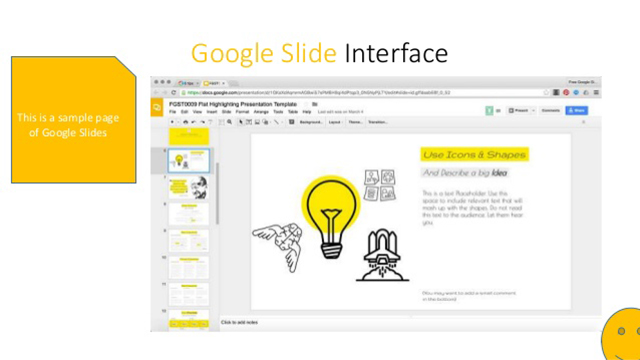Open the Layout dropdown in the toolbar
Viewport: 640px width, 360px height.
click(335, 122)
